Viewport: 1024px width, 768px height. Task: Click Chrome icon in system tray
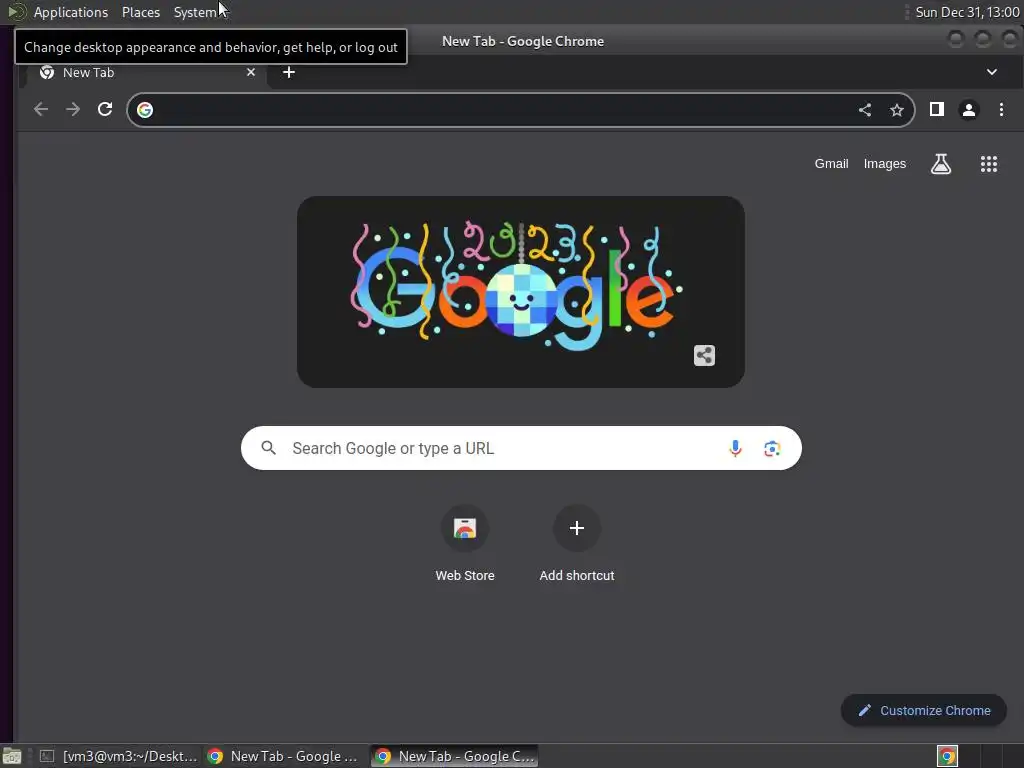pos(947,756)
